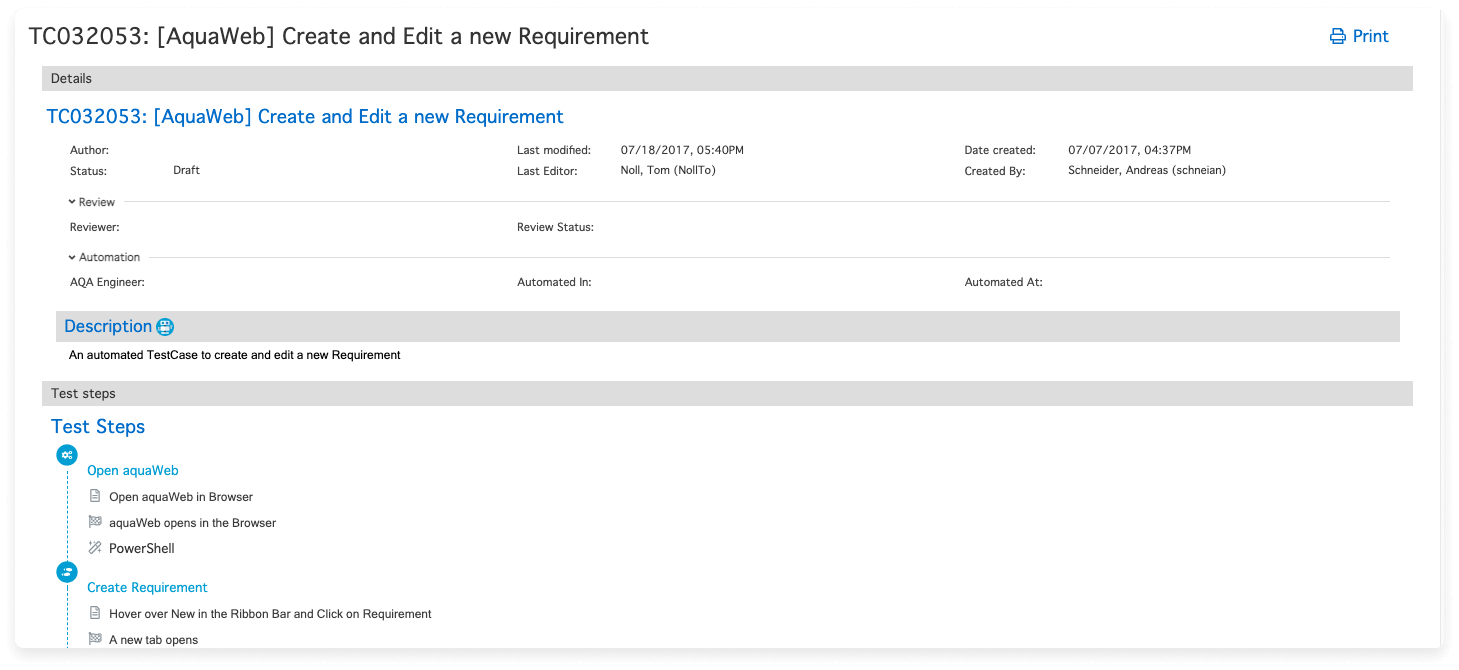Click the Test steps section header bar
This screenshot has width=1459, height=670.
click(x=727, y=393)
